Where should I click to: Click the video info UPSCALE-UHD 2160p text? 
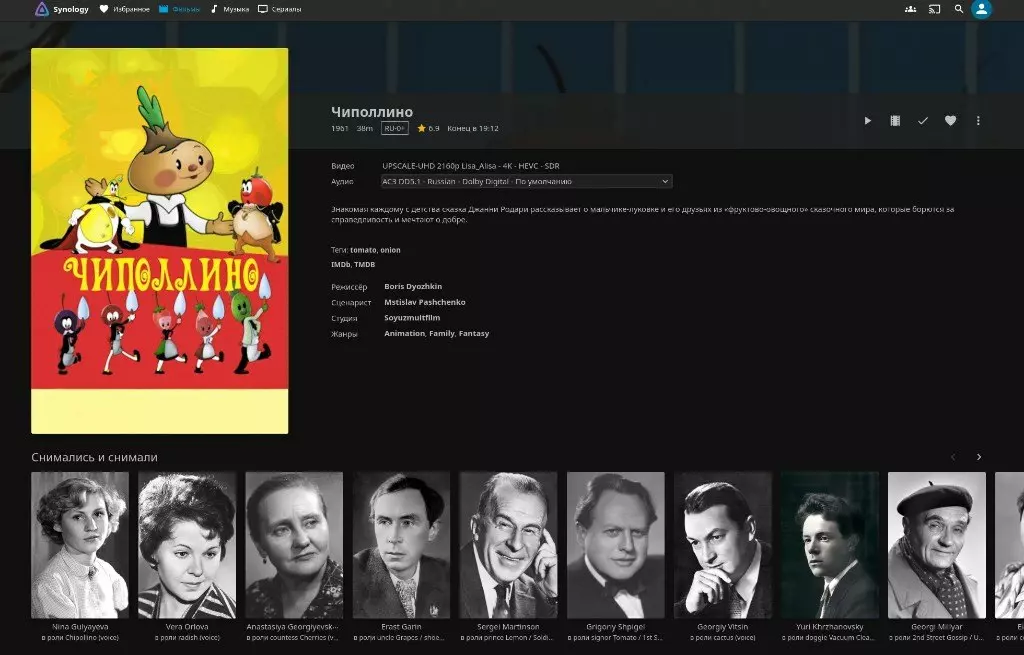tap(471, 166)
